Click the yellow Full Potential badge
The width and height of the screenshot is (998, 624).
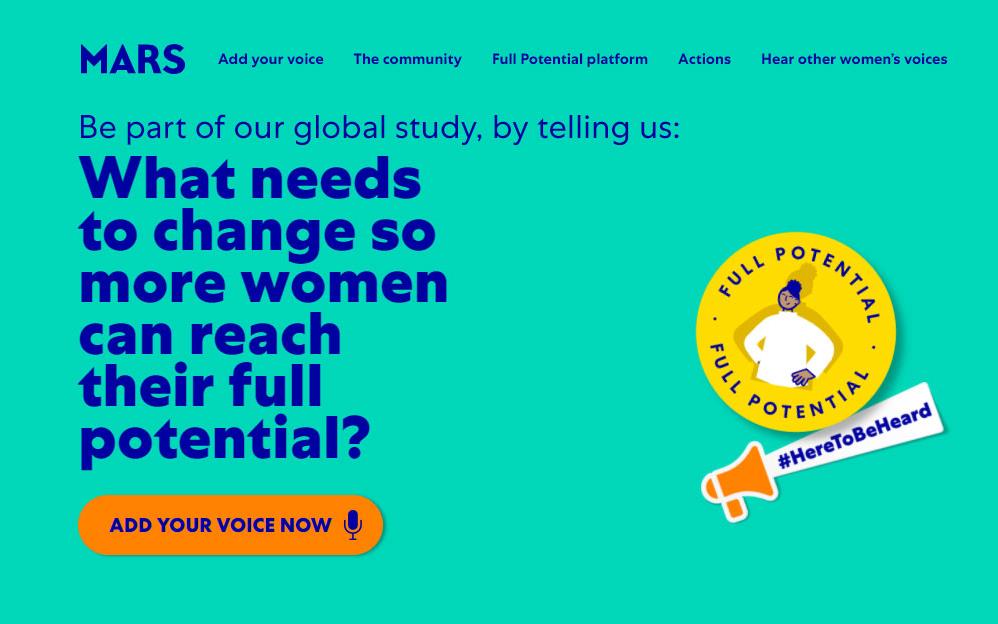coord(796,332)
